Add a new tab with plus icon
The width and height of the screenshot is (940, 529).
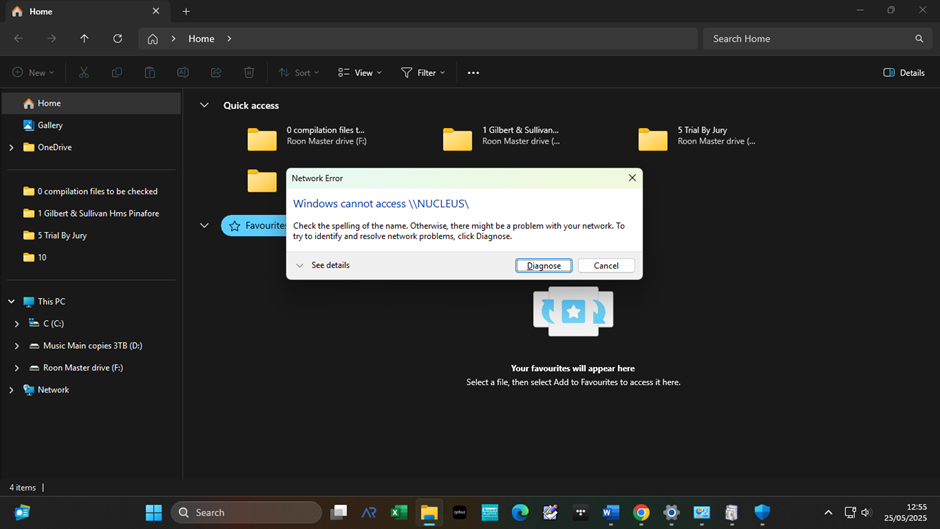tap(186, 11)
